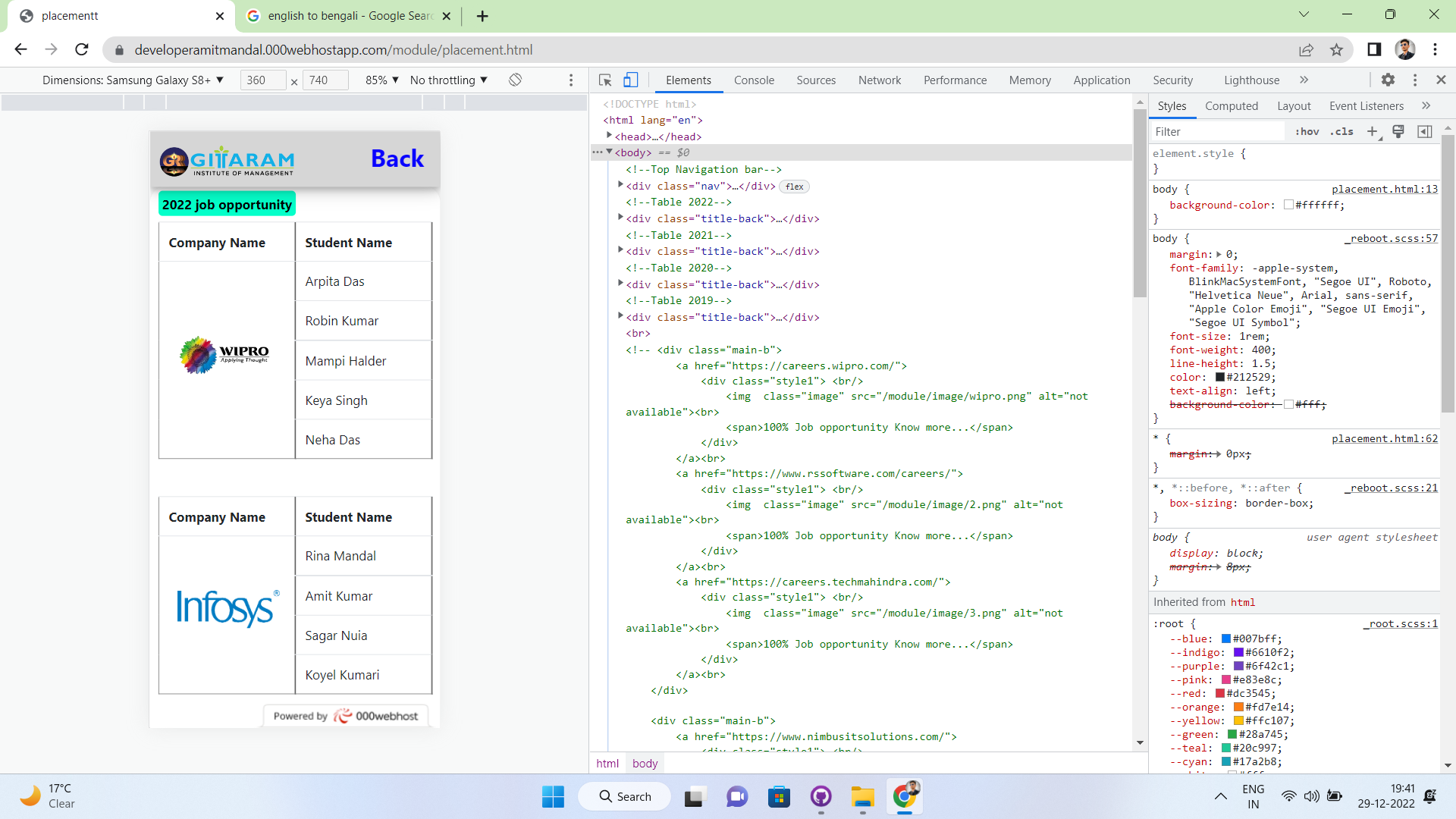Open GitHub Desktop from taskbar
The width and height of the screenshot is (1456, 819).
(821, 797)
